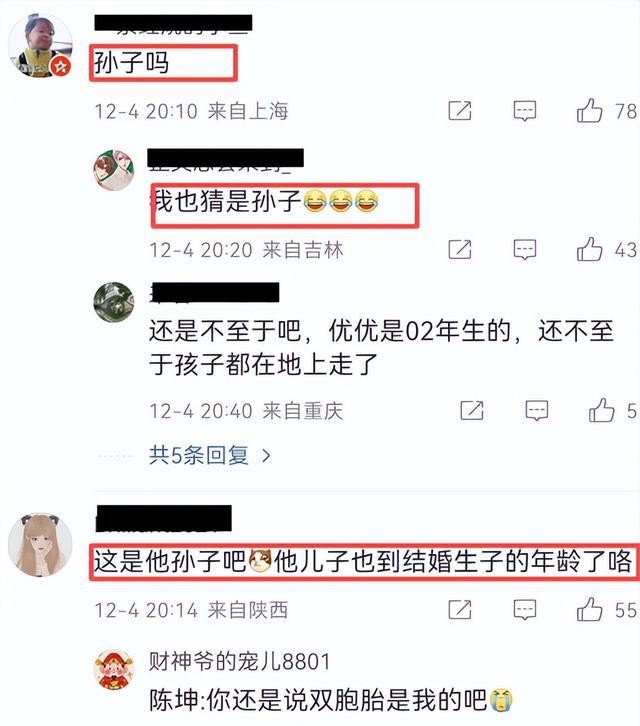Like the 陕西 comment '这是他孙子吧'
The height and width of the screenshot is (726, 640).
pos(589,609)
